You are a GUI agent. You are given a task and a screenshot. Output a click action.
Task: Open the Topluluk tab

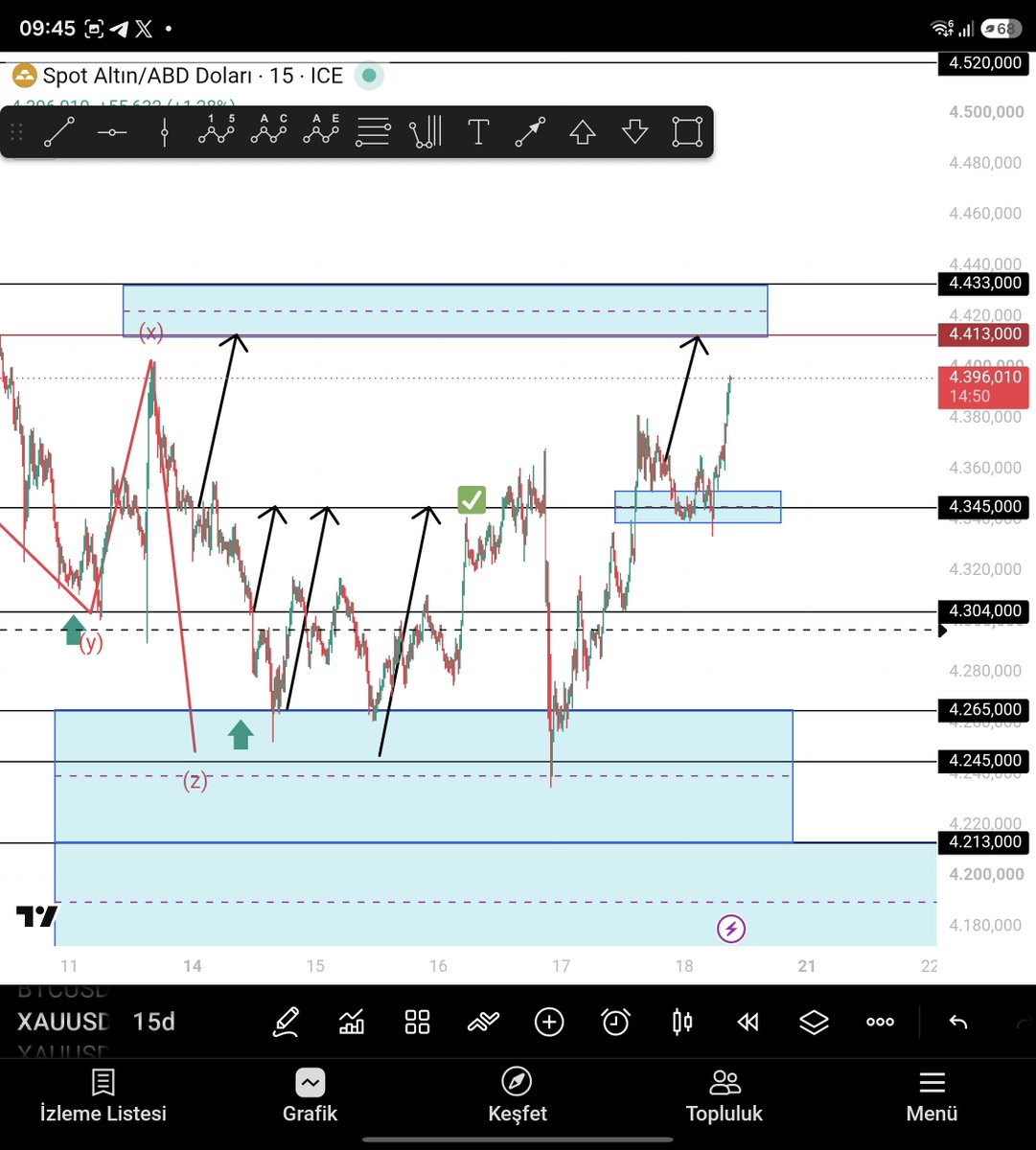coord(725,1096)
